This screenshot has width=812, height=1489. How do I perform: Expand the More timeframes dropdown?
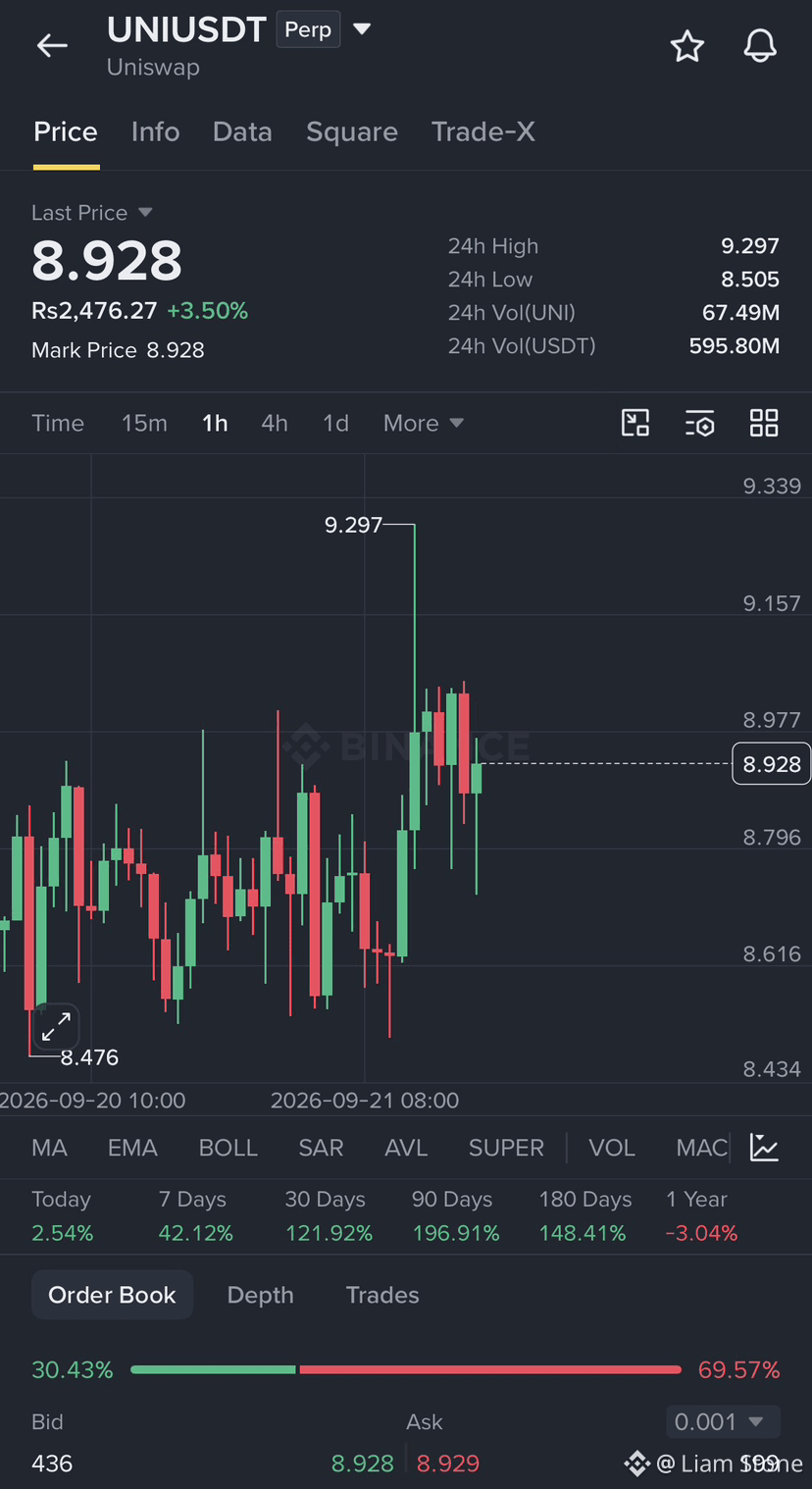click(424, 423)
